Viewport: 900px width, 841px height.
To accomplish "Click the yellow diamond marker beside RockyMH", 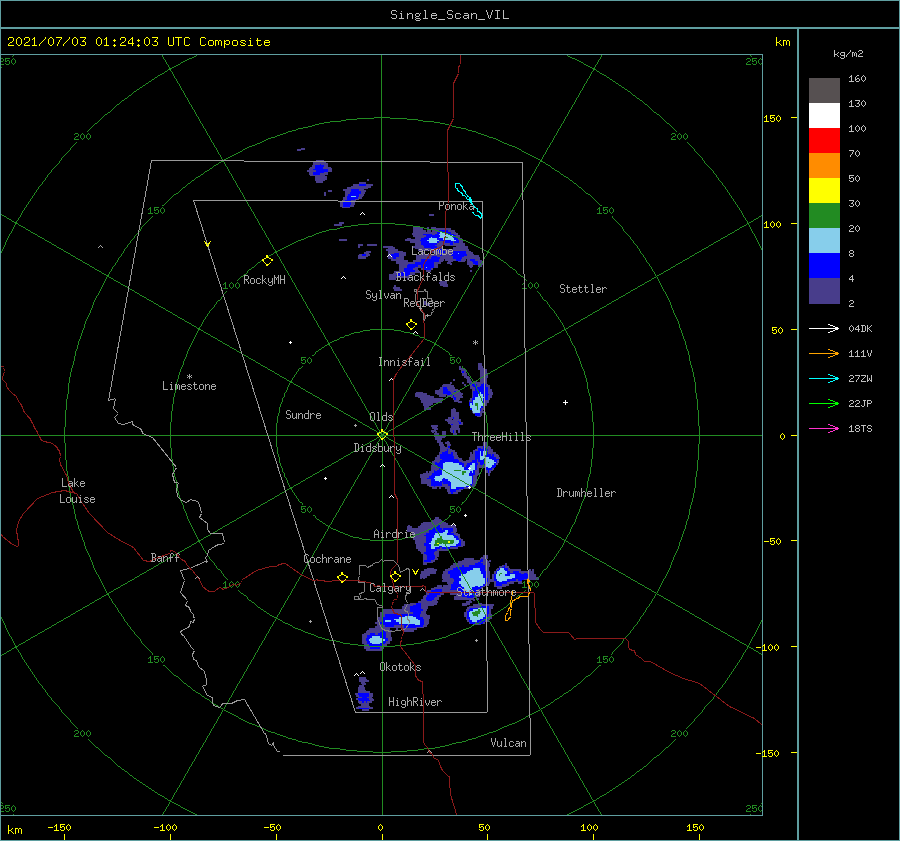I will (x=267, y=261).
